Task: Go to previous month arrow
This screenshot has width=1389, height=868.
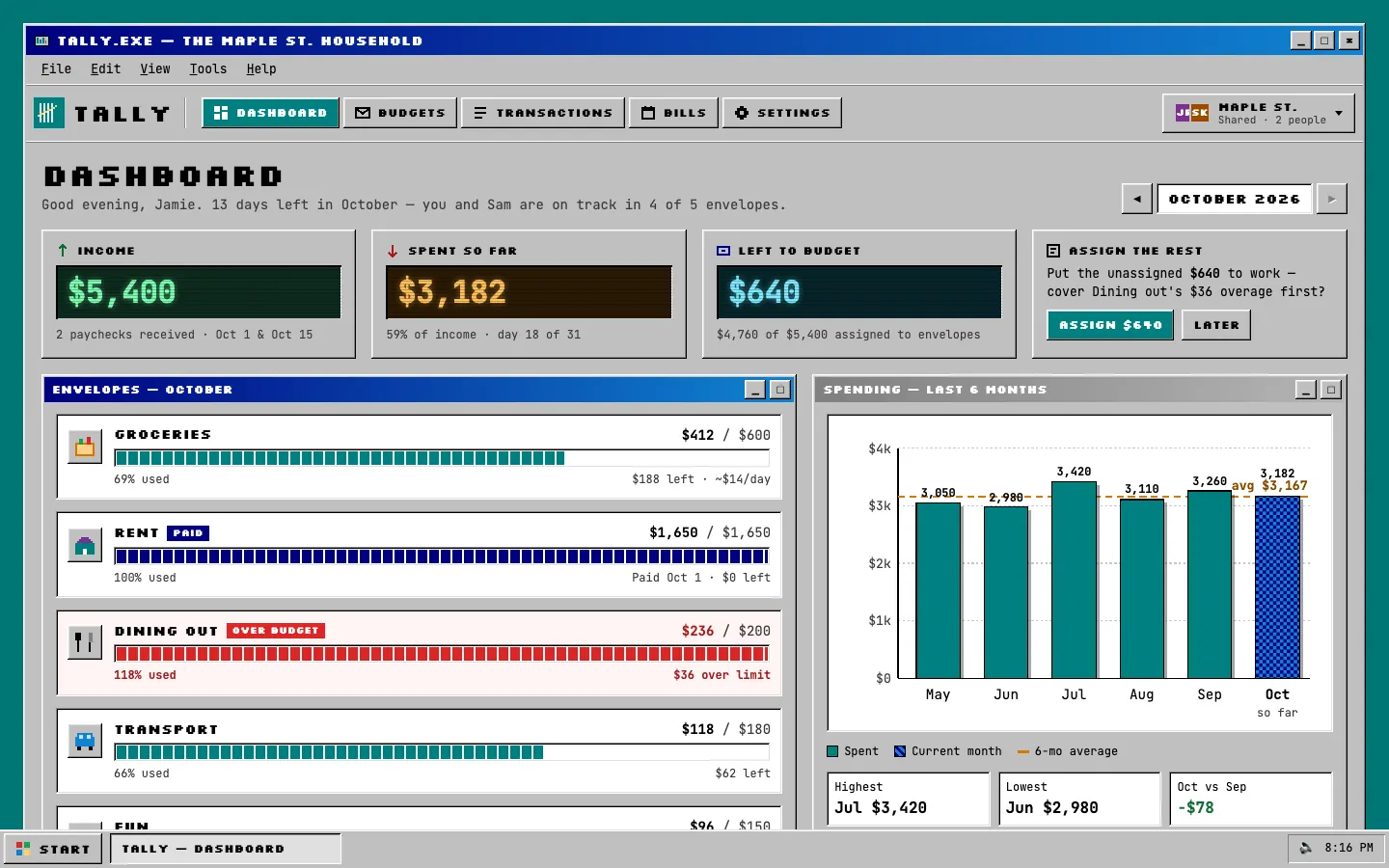Action: [x=1137, y=199]
